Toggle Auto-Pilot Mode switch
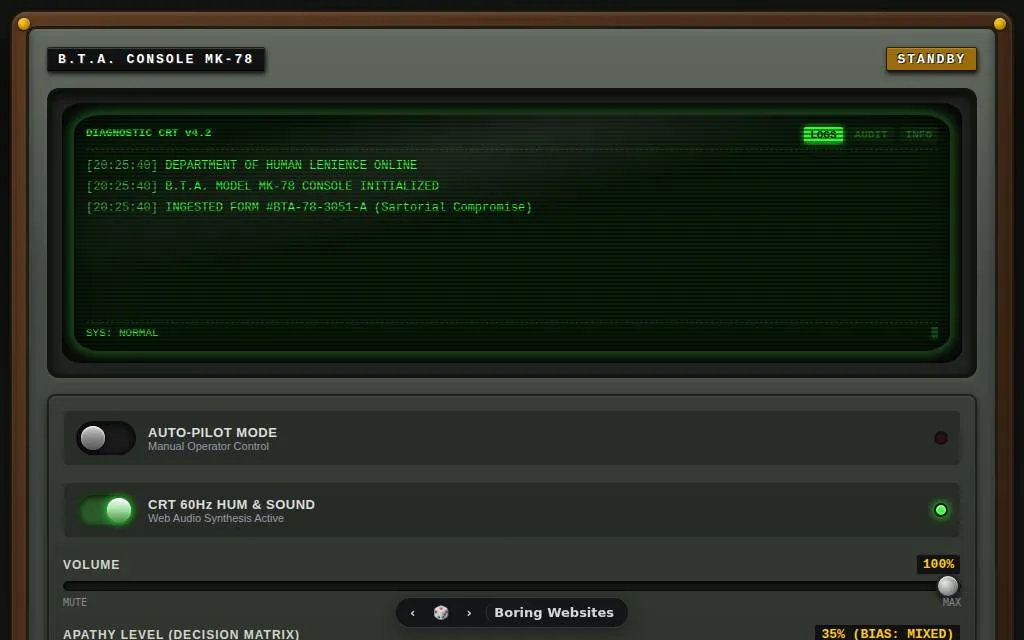 (x=106, y=438)
